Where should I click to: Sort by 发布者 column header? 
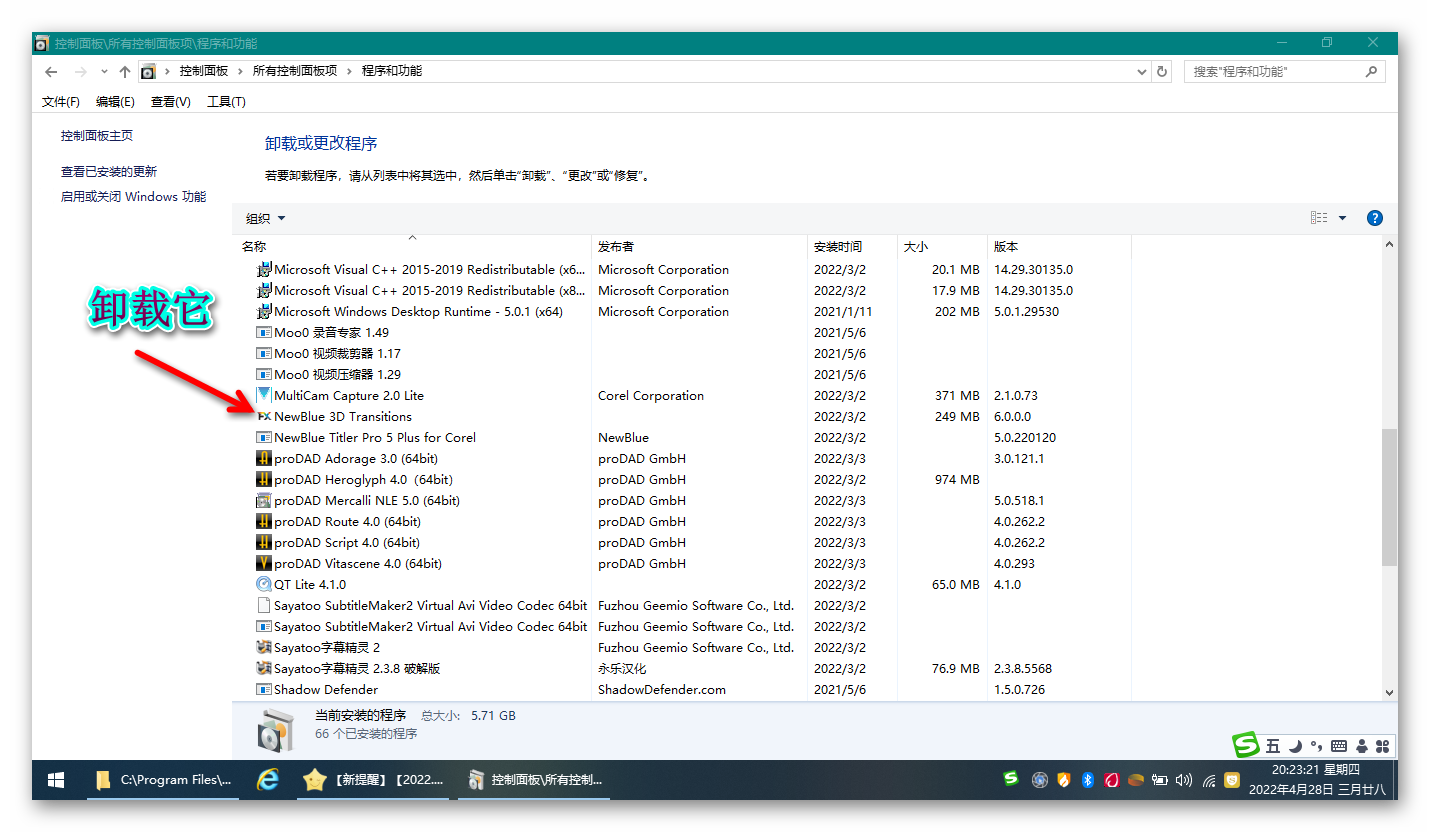[x=699, y=246]
